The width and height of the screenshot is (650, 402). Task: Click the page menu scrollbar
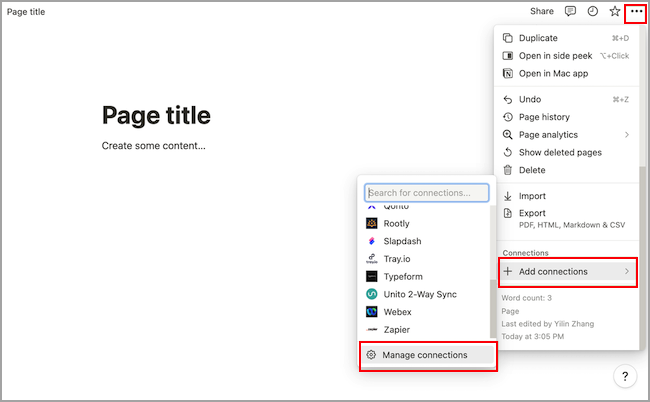click(x=642, y=257)
